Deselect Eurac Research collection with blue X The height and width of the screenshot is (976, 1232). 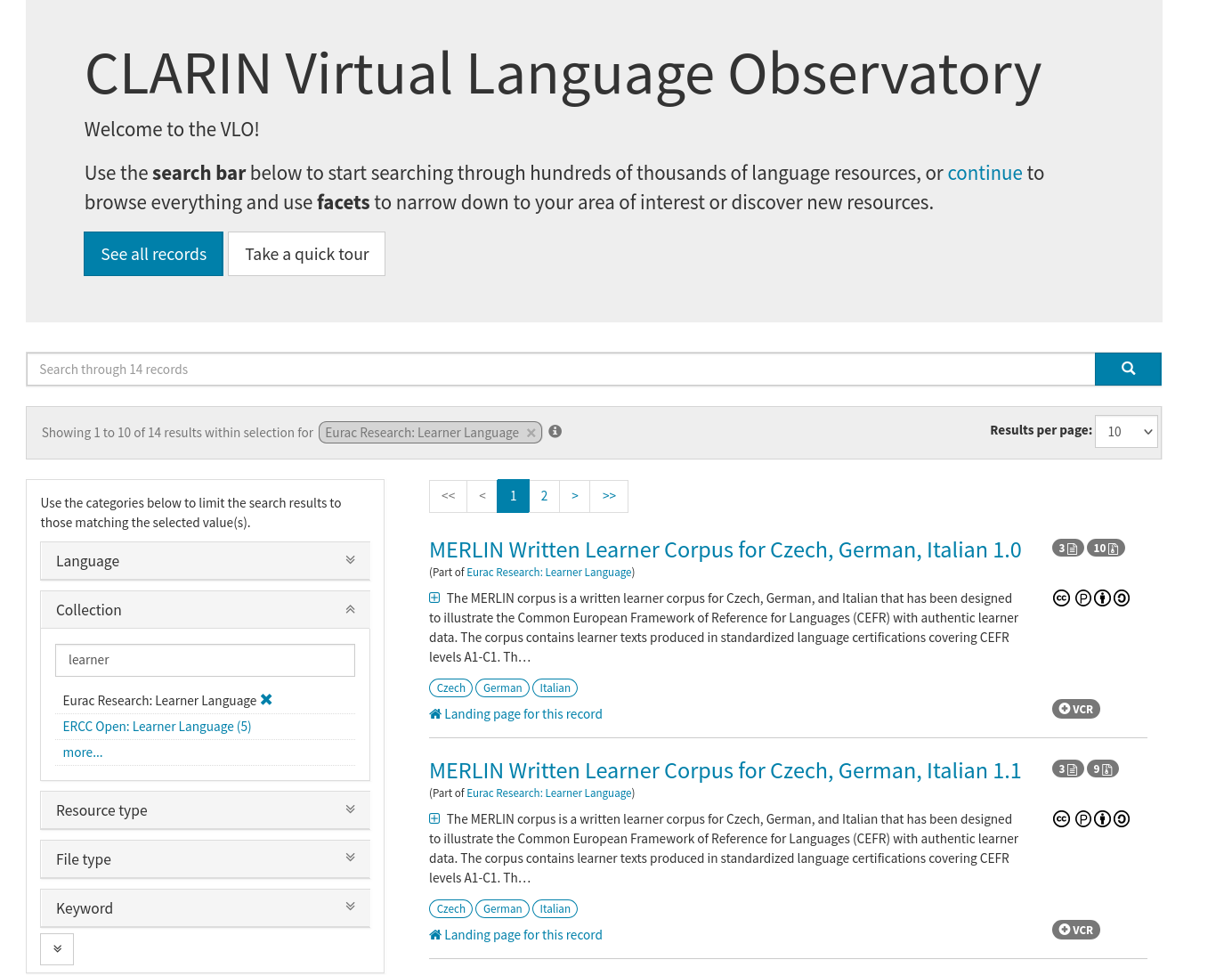pyautogui.click(x=266, y=700)
